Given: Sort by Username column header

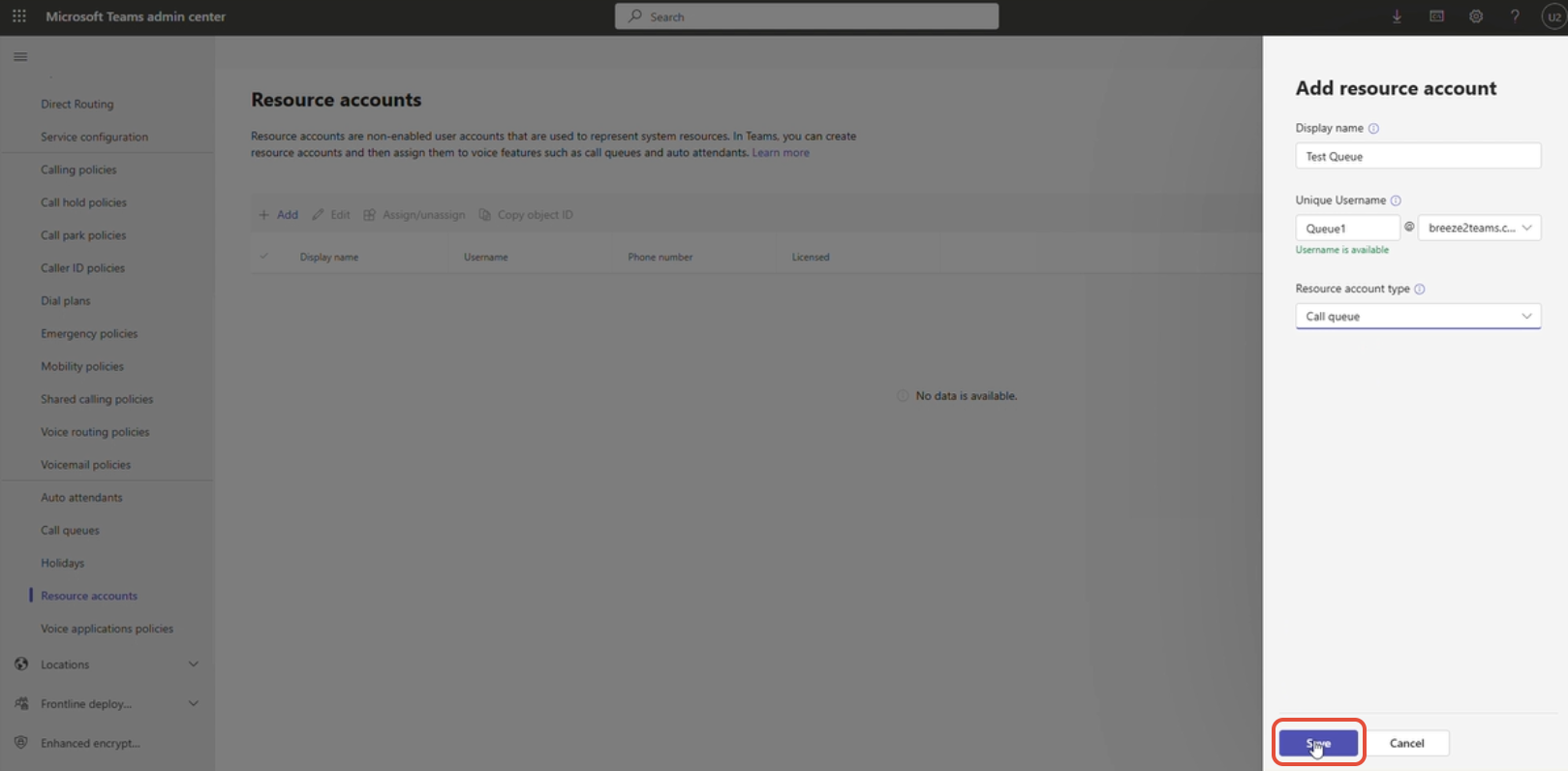Looking at the screenshot, I should pyautogui.click(x=486, y=258).
